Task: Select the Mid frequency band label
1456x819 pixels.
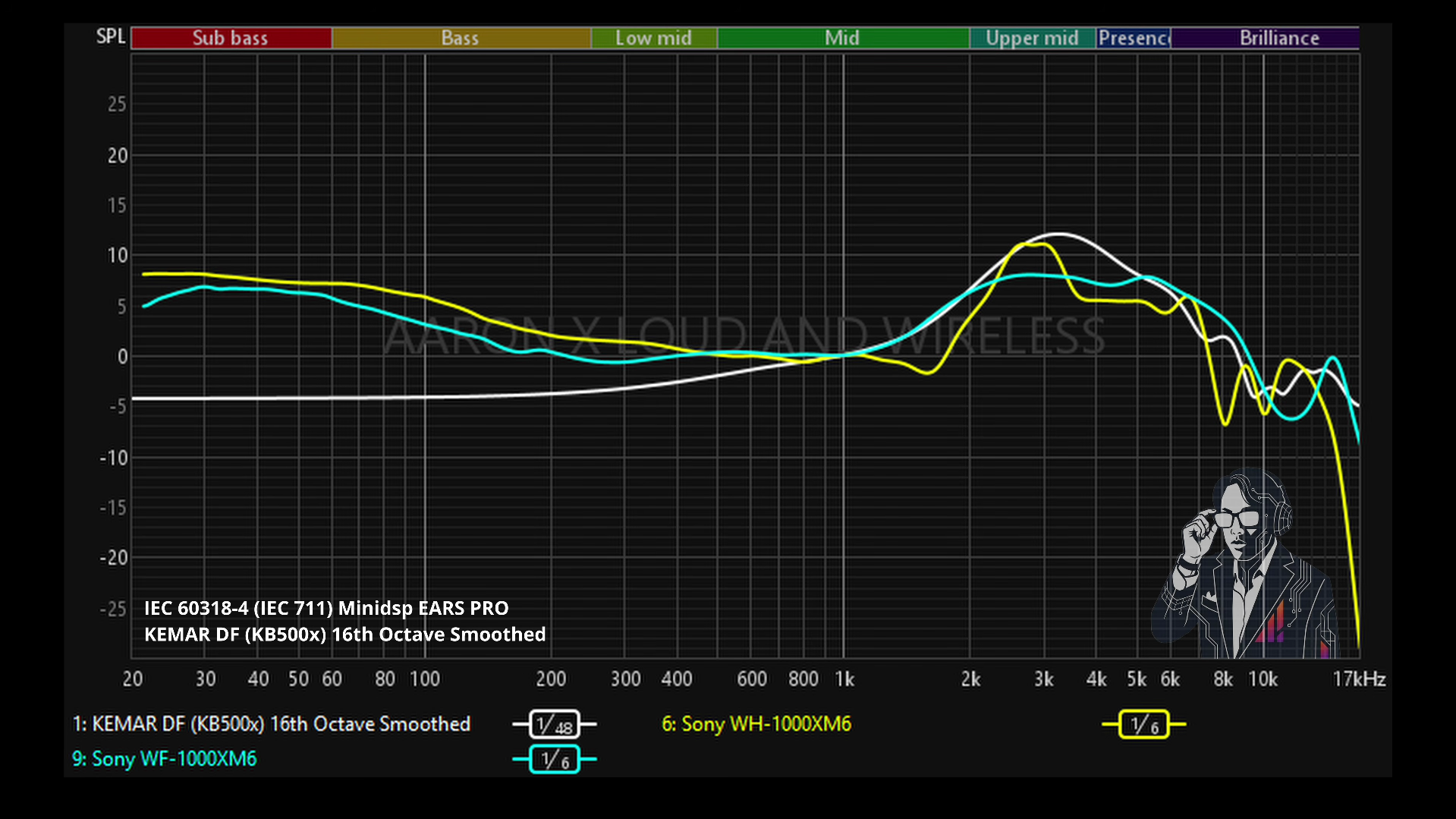Action: pos(843,38)
